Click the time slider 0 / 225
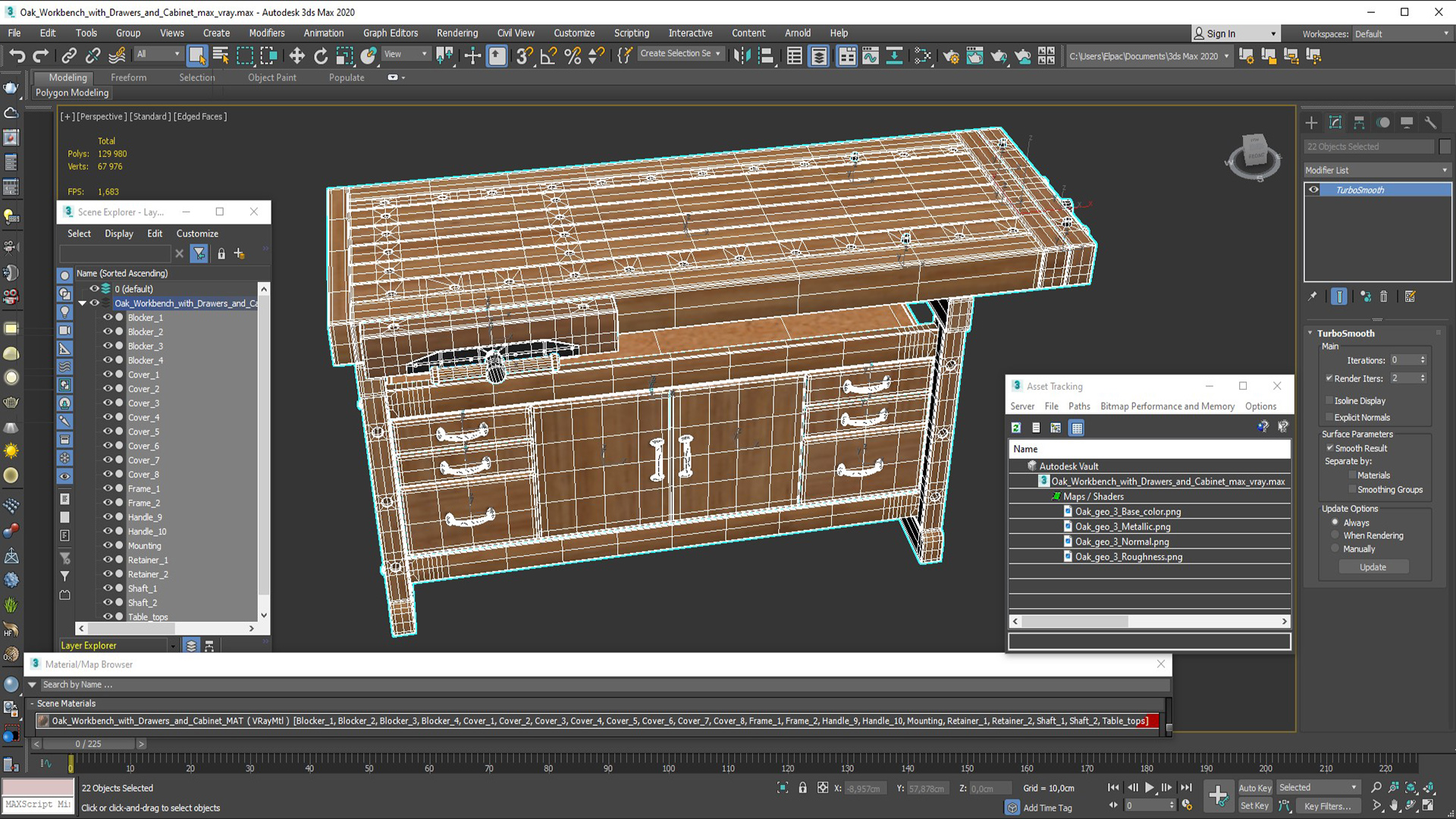The height and width of the screenshot is (819, 1456). coord(89,744)
